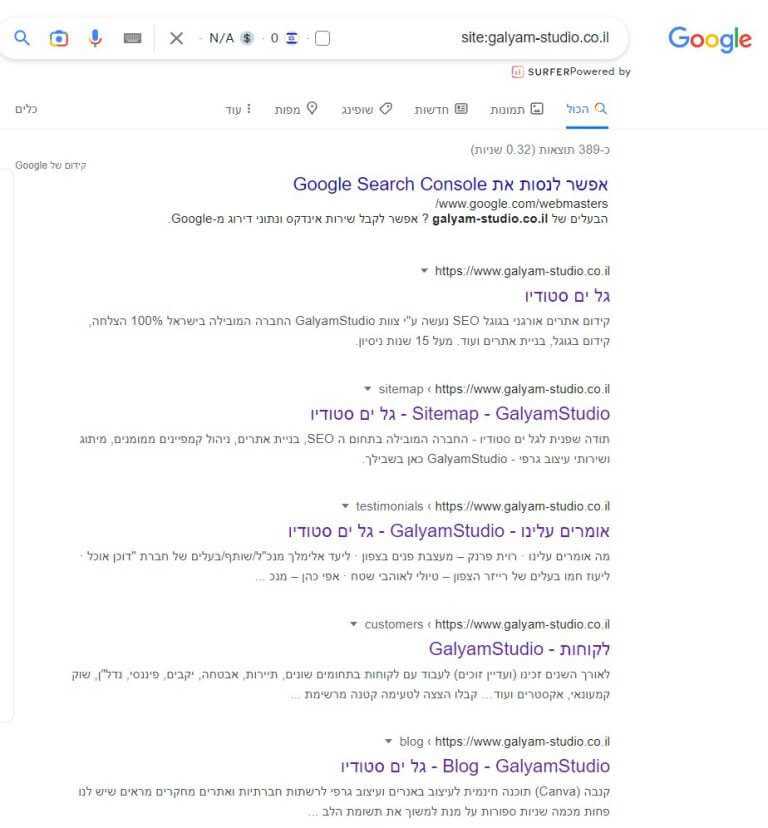Open the אומרים עלינו testimonials result
This screenshot has height=828, width=768.
tap(449, 531)
